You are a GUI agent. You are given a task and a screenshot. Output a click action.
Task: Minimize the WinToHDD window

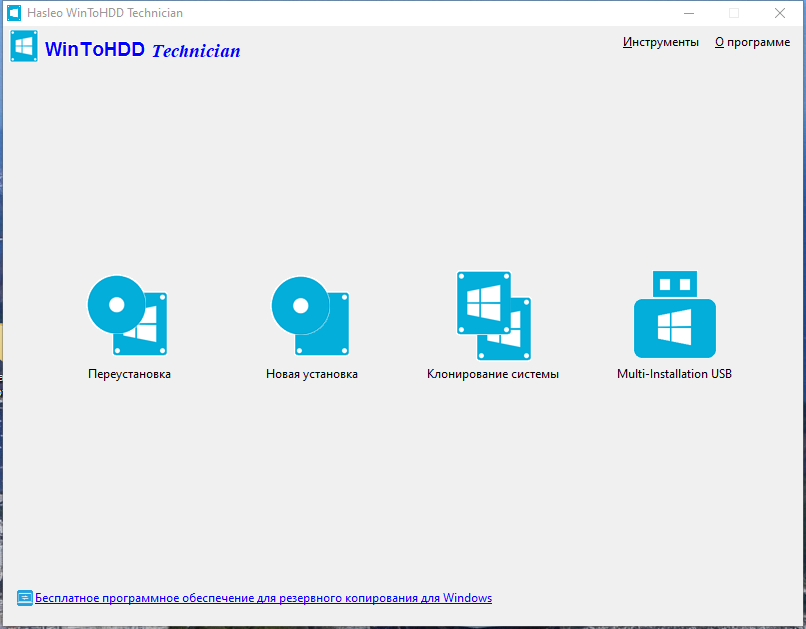pyautogui.click(x=688, y=13)
